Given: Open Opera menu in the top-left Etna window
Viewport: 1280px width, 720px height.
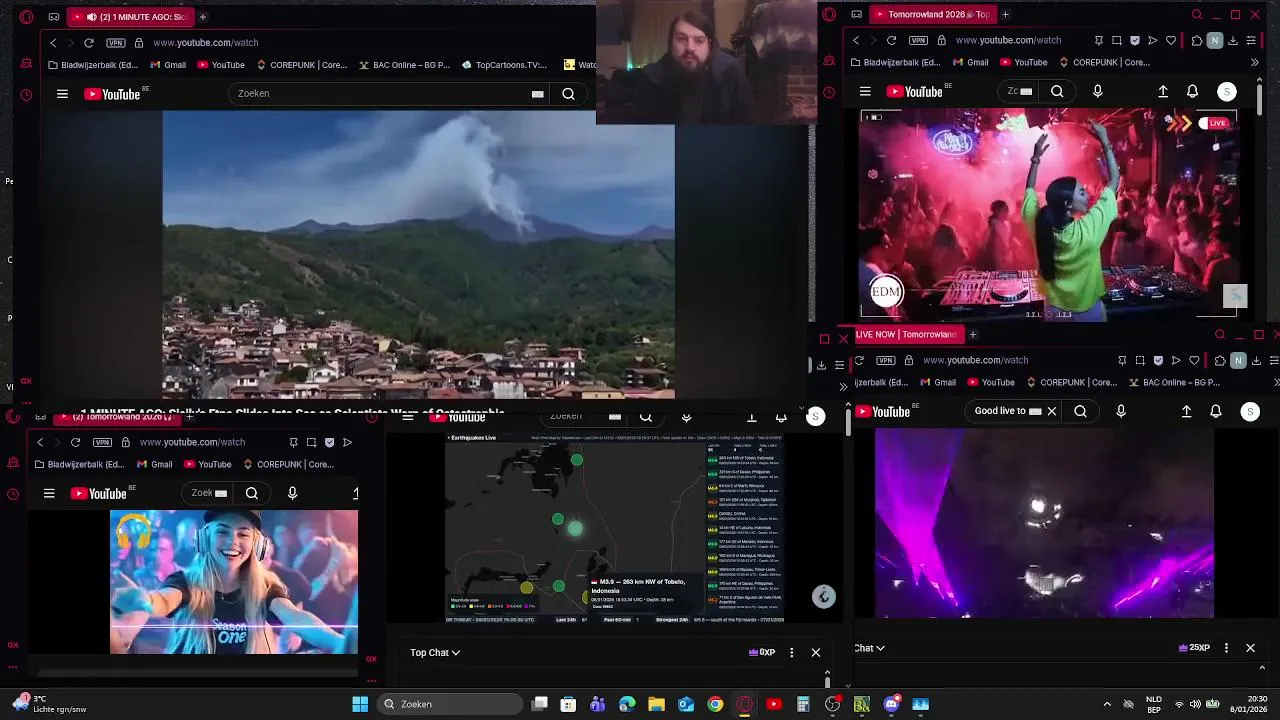Looking at the screenshot, I should (x=26, y=17).
